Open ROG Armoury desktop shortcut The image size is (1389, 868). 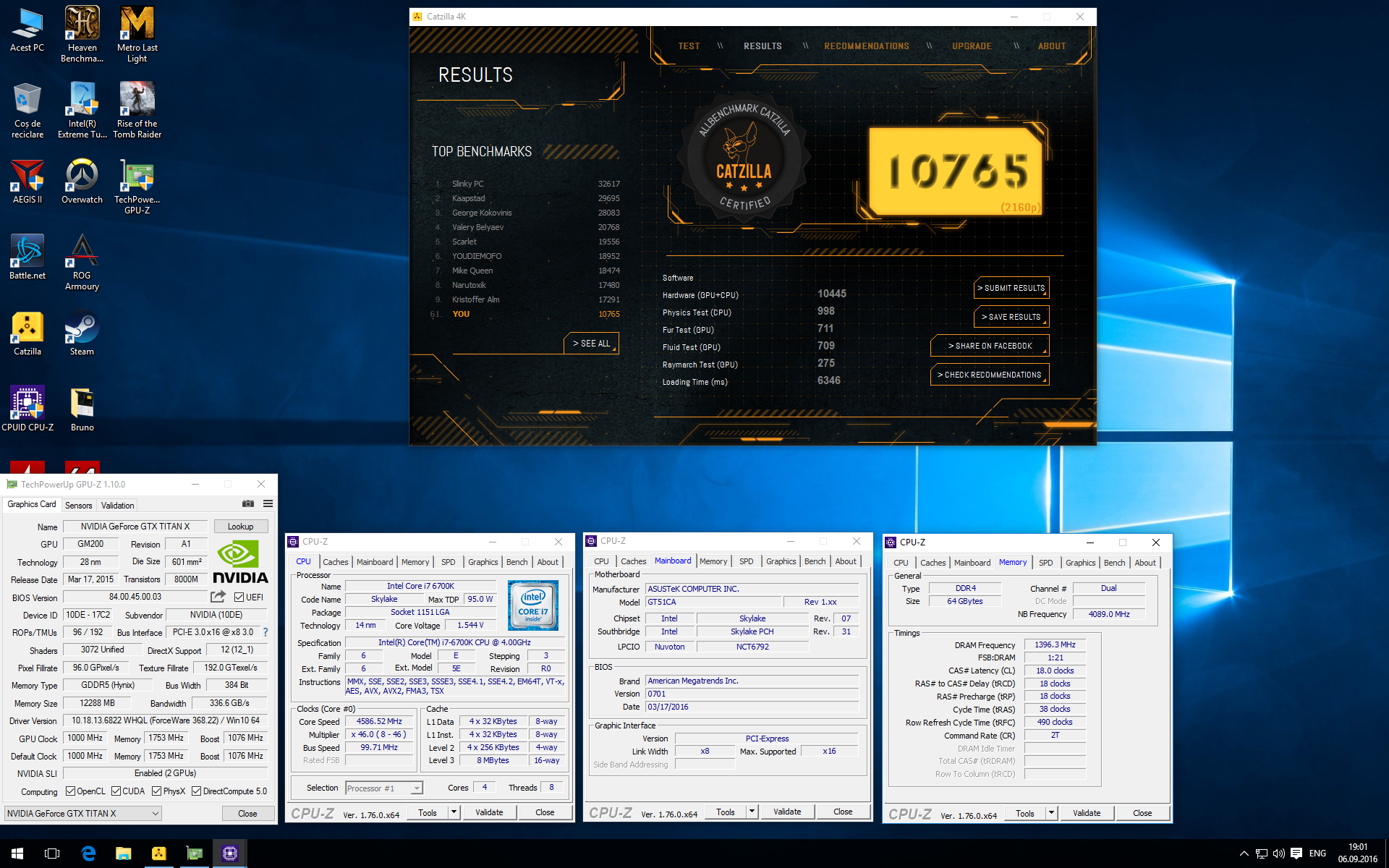click(82, 262)
